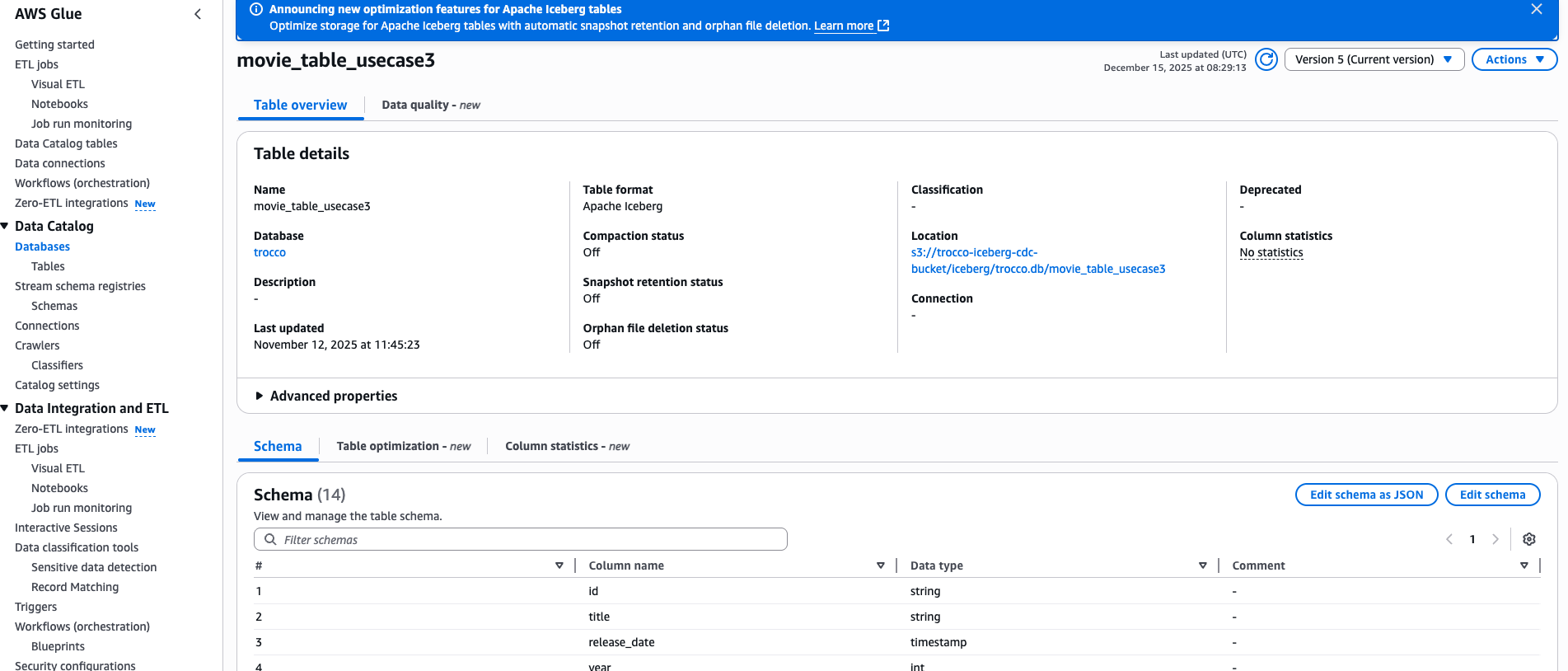The width and height of the screenshot is (1568, 671).
Task: Open the Table optimization tab
Action: (x=404, y=446)
